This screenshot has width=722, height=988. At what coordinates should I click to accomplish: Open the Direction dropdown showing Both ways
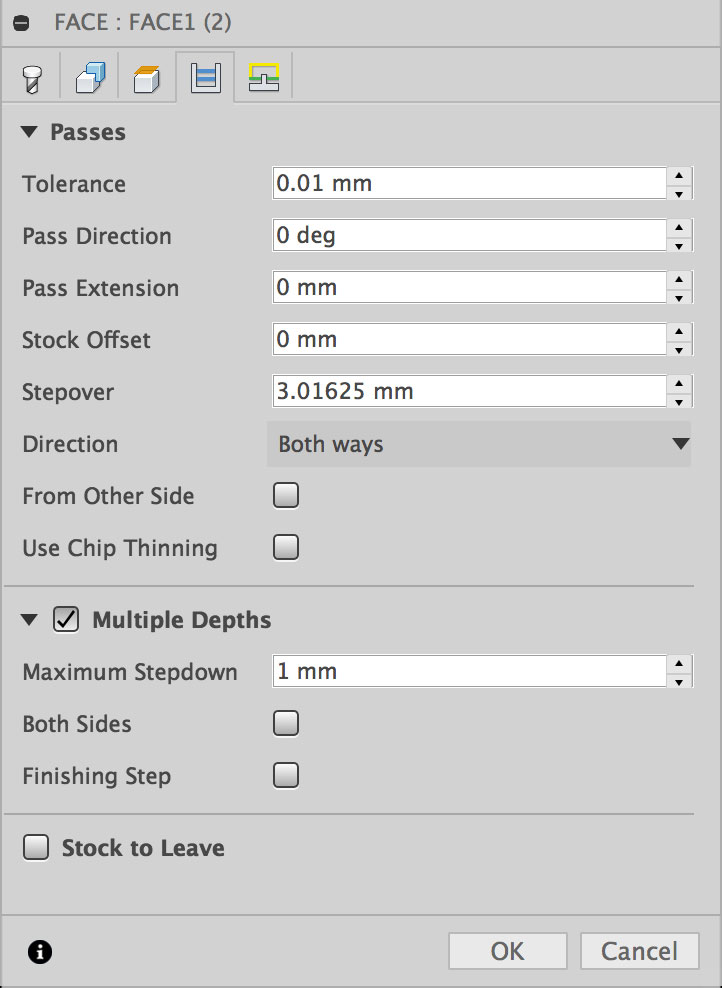[x=479, y=444]
